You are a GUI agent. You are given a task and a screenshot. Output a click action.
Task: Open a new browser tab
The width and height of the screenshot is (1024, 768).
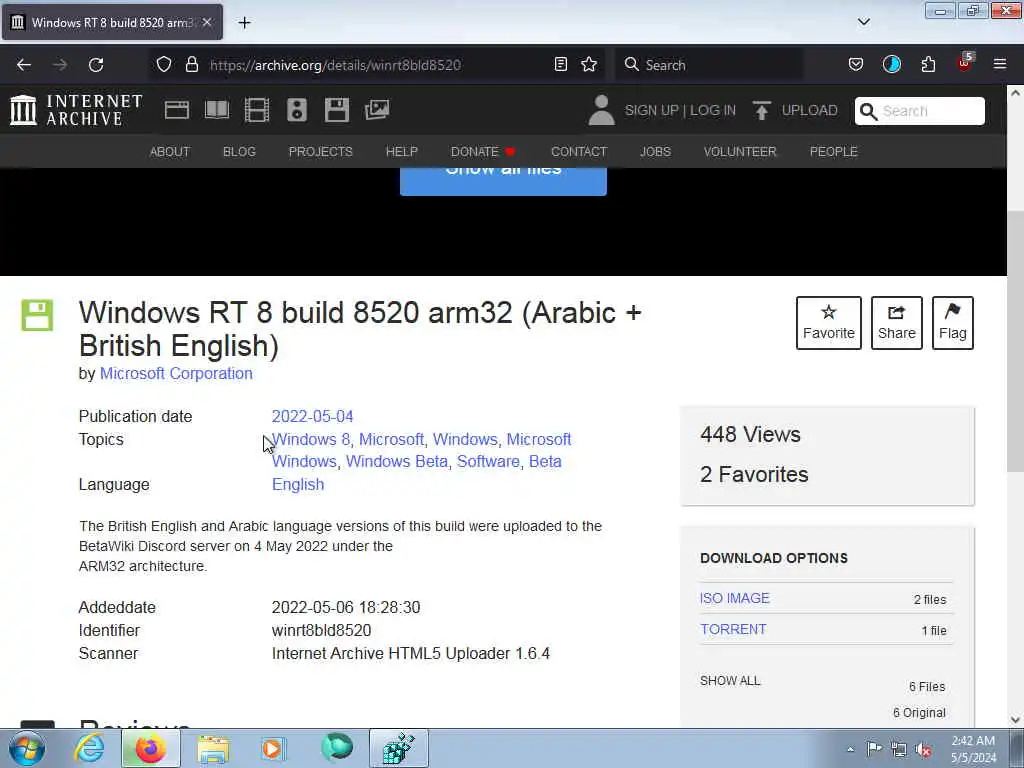click(x=244, y=23)
